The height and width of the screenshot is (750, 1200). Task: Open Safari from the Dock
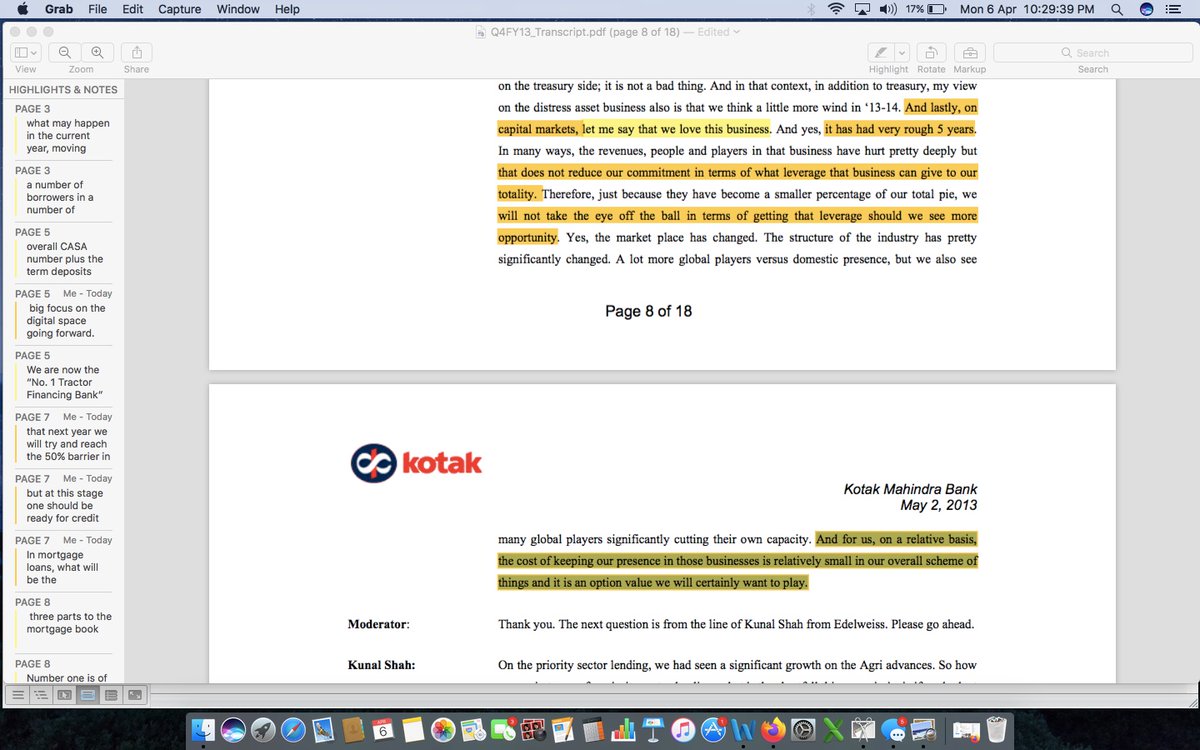[x=294, y=731]
